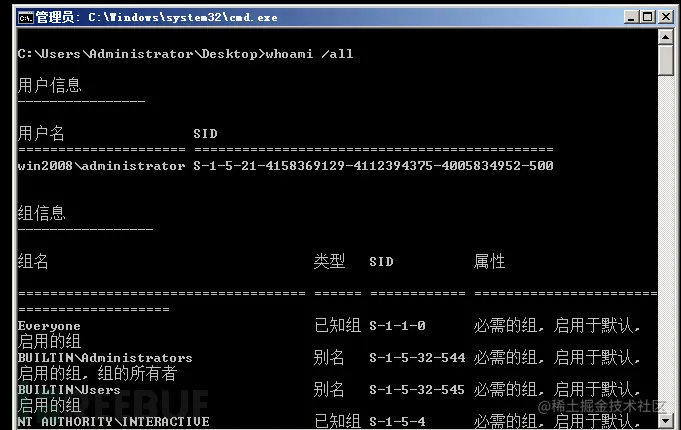This screenshot has height=430, width=681.
Task: Click the 'whoami /all' command text
Action: point(309,54)
